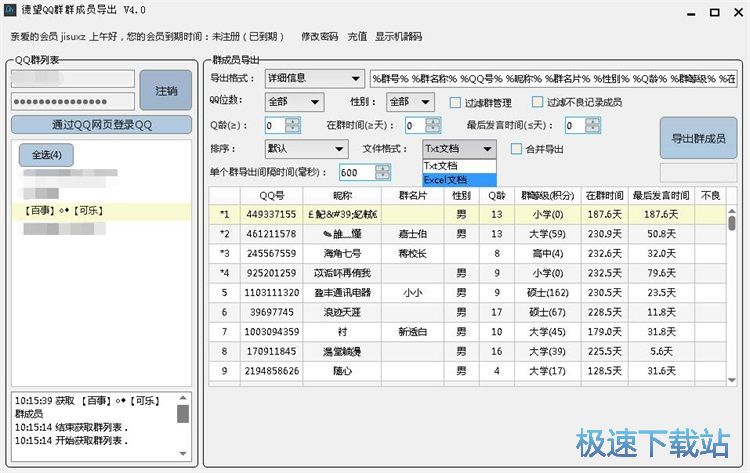
Task: Open 导出格式 详细信息 dropdown
Action: pyautogui.click(x=314, y=78)
